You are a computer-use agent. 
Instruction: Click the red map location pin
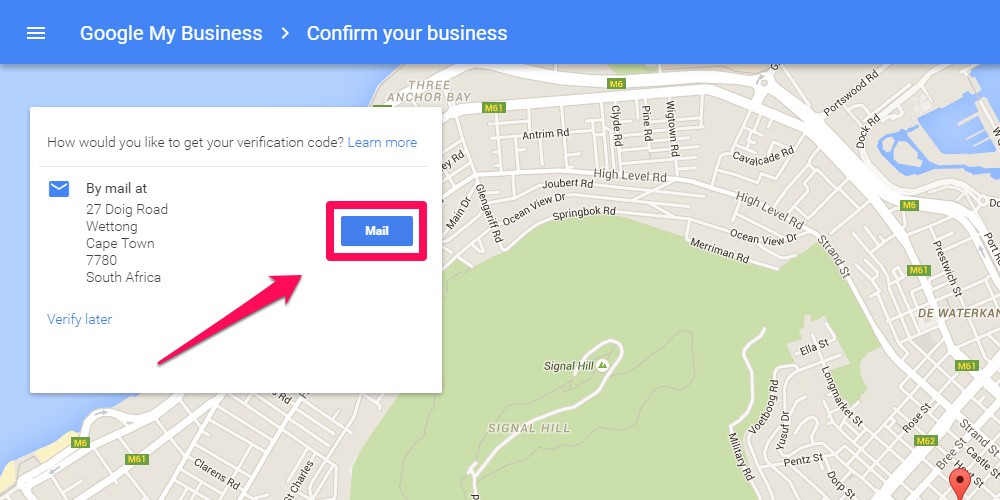959,483
